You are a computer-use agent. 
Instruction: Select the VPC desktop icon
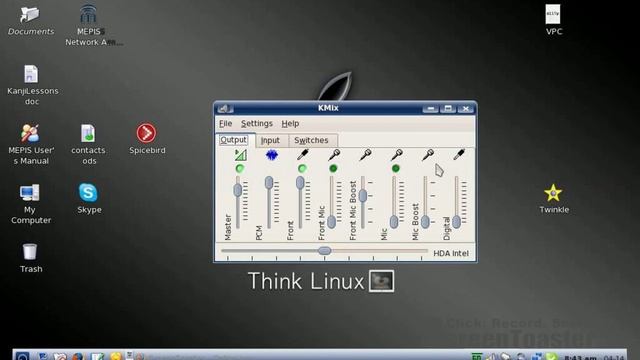pyautogui.click(x=553, y=14)
